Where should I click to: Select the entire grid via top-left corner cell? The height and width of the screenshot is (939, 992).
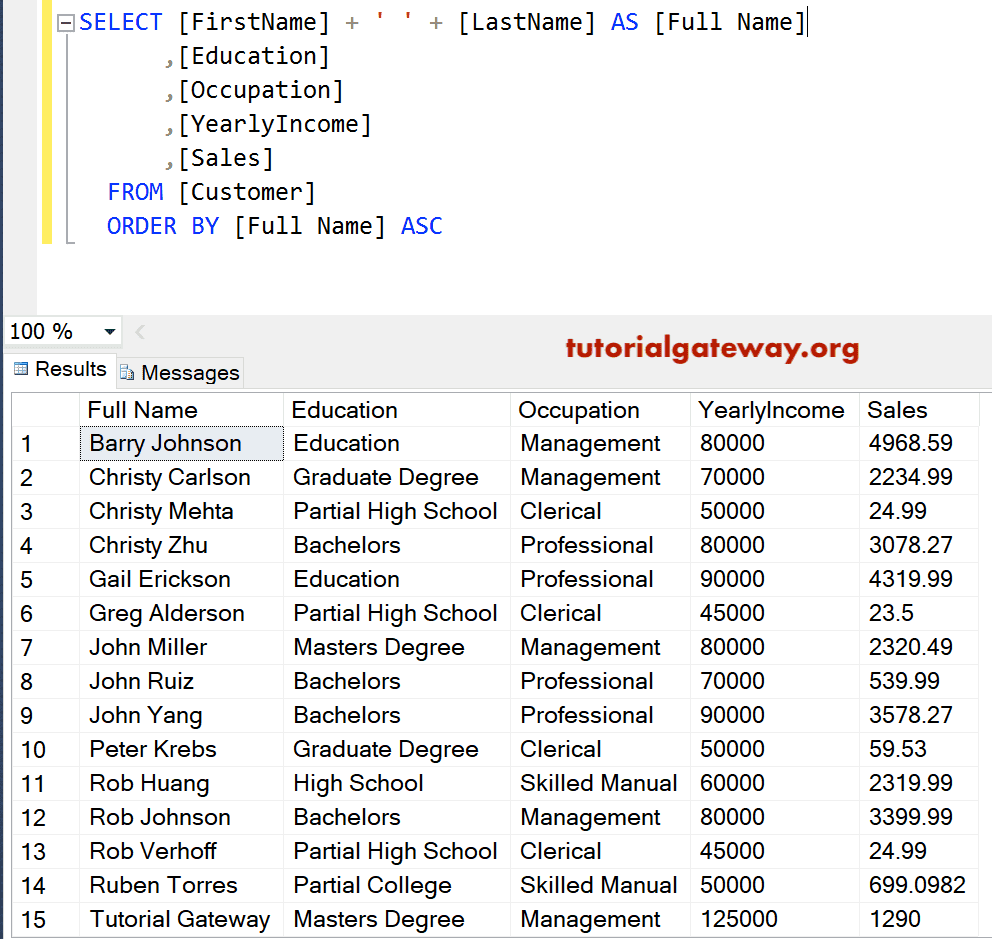click(x=44, y=410)
